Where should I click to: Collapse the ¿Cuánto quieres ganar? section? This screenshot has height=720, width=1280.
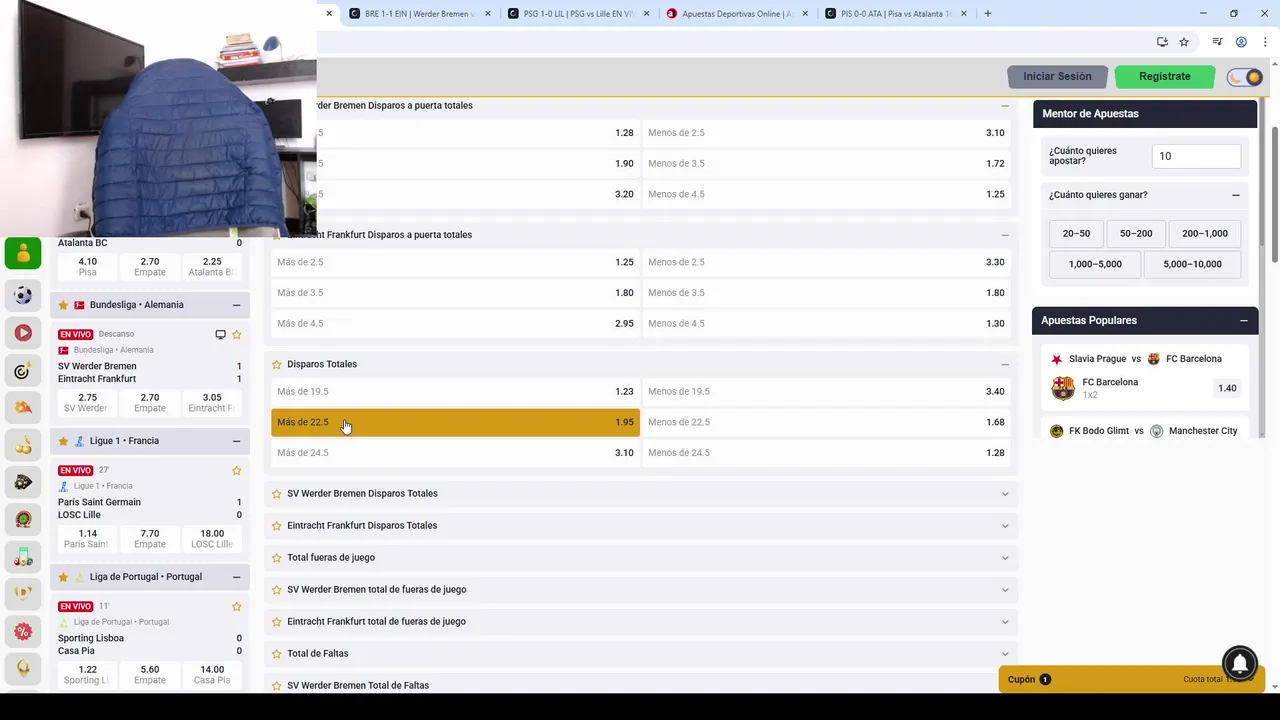tap(1235, 195)
